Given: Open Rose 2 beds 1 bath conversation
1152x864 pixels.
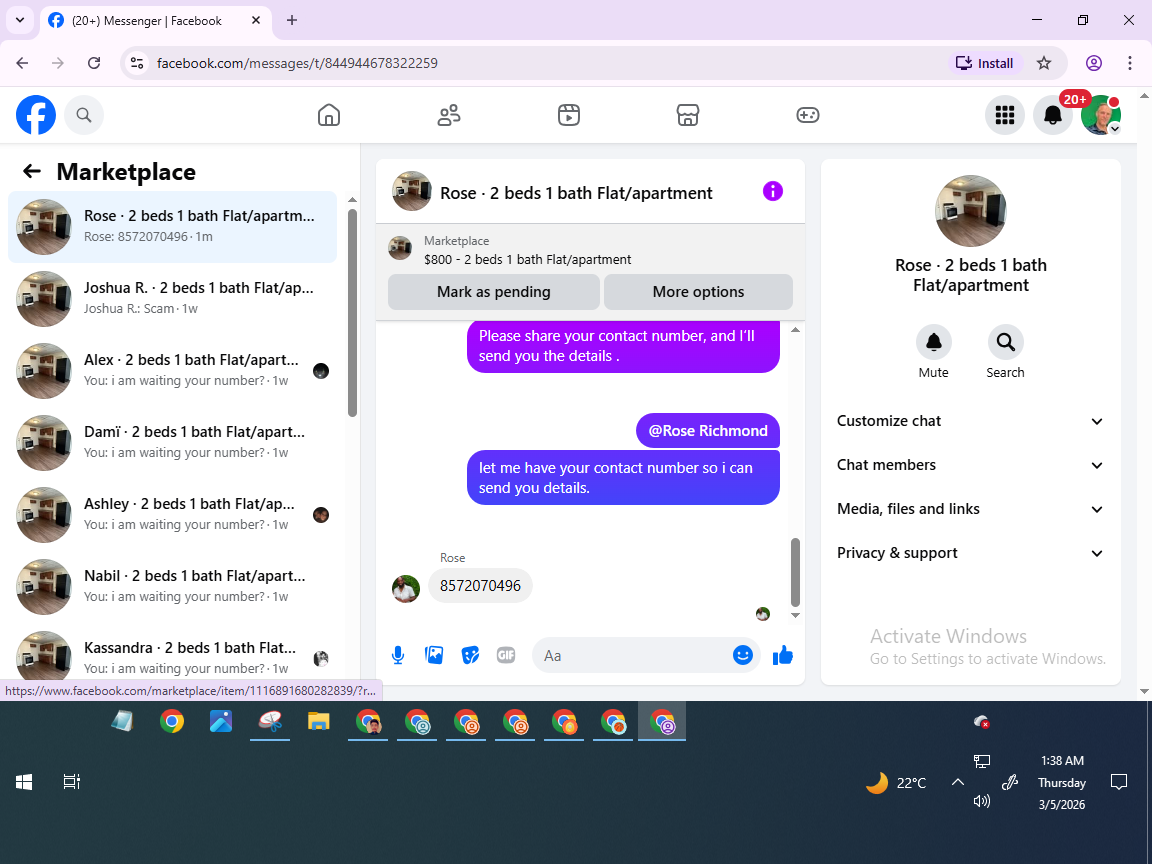Looking at the screenshot, I should point(173,226).
